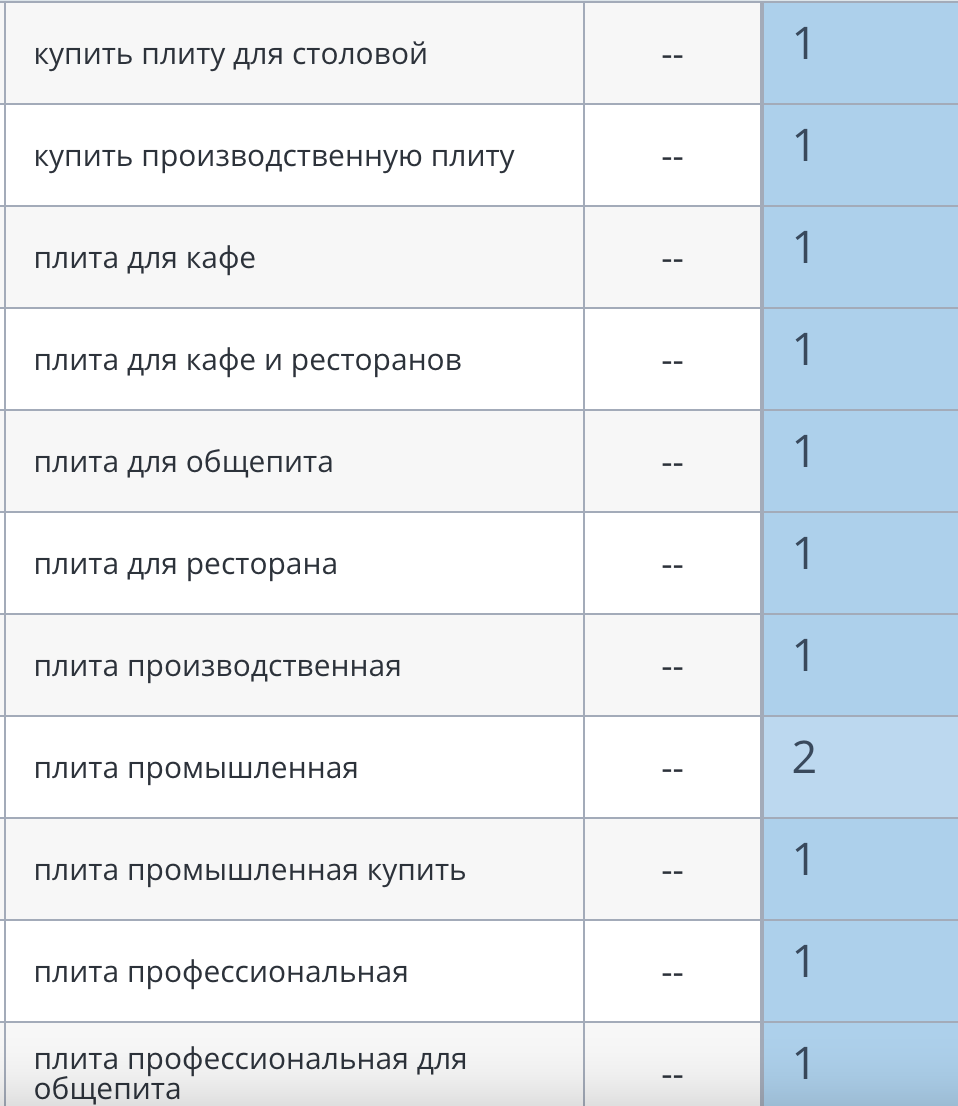Click the "плита для кафе" keyword
958x1106 pixels.
[x=145, y=259]
